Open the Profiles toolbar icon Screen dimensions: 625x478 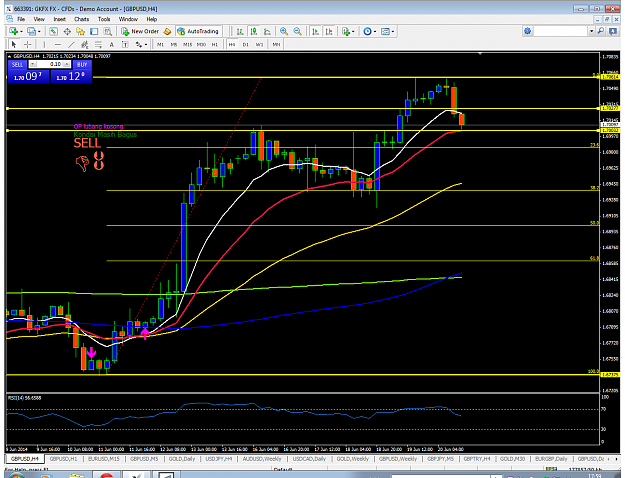tap(31, 31)
